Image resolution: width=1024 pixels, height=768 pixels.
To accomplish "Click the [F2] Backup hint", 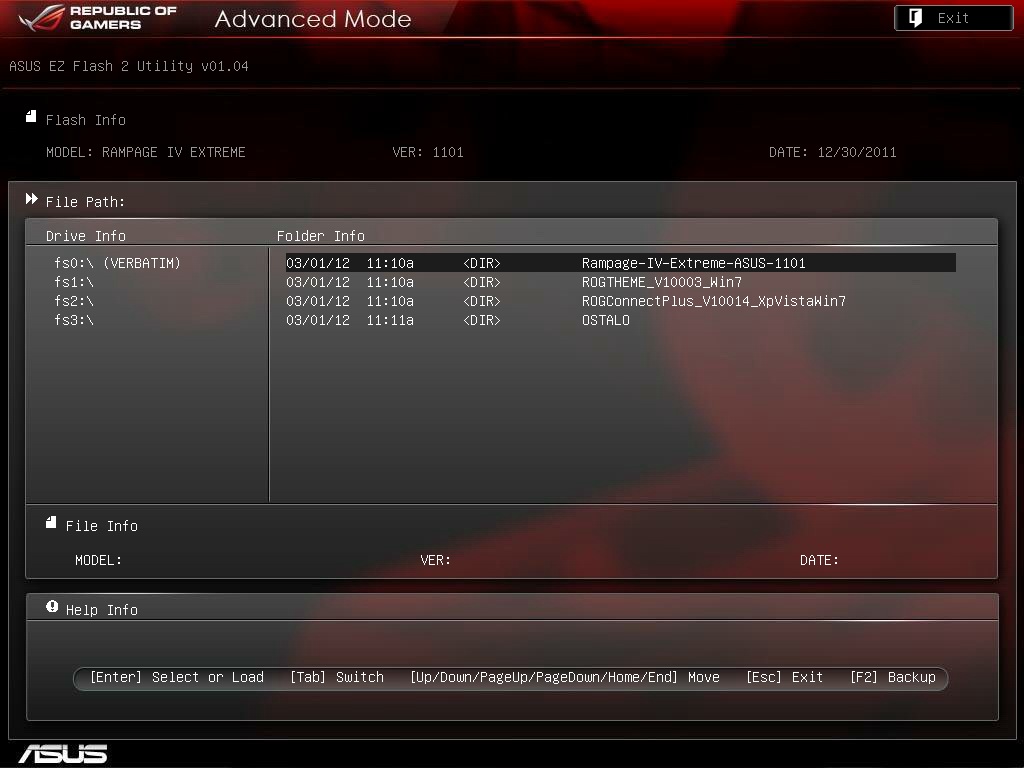I will pos(893,677).
